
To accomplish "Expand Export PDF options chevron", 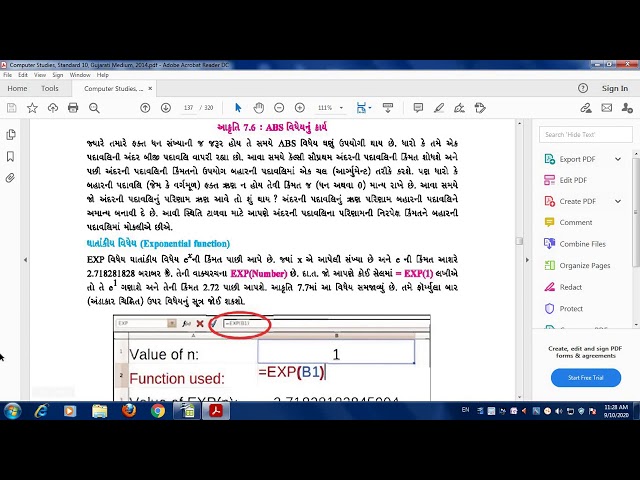I will 618,159.
